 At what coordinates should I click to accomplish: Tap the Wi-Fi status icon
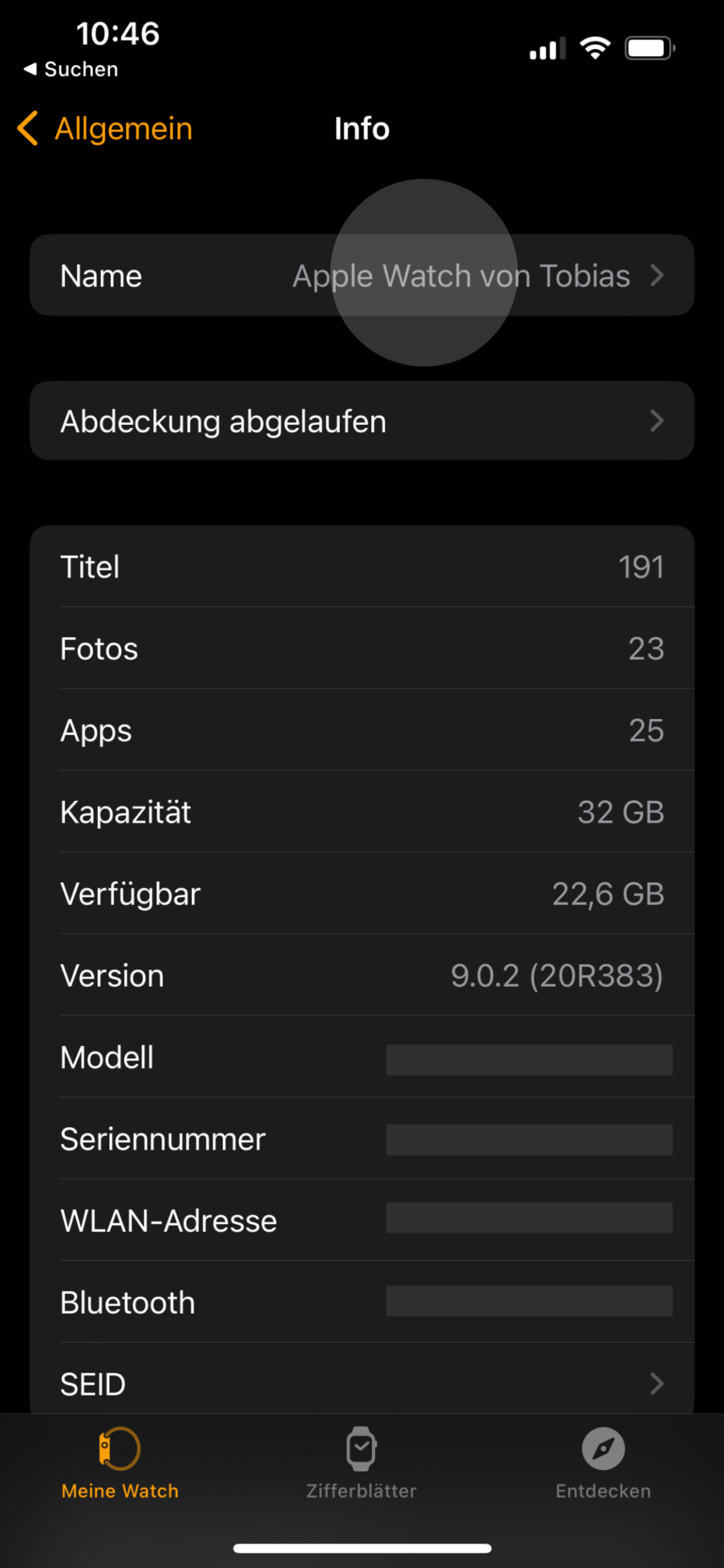595,48
